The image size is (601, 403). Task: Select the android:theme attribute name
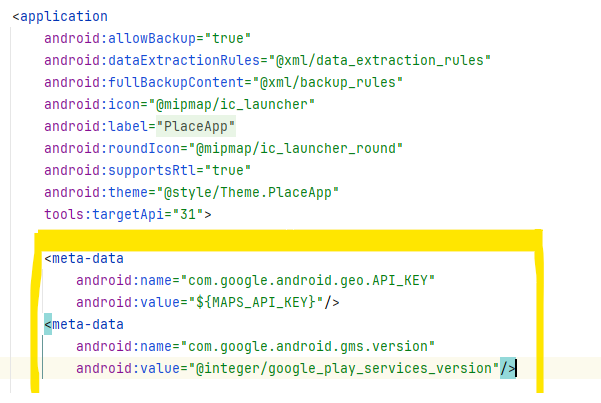pyautogui.click(x=96, y=192)
